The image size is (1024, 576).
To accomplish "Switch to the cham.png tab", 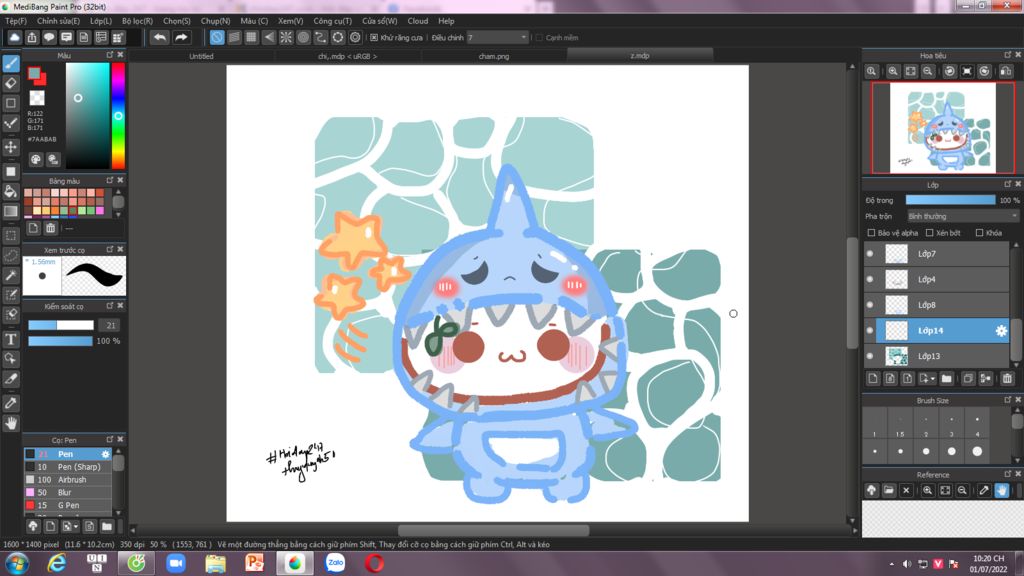I will (494, 56).
